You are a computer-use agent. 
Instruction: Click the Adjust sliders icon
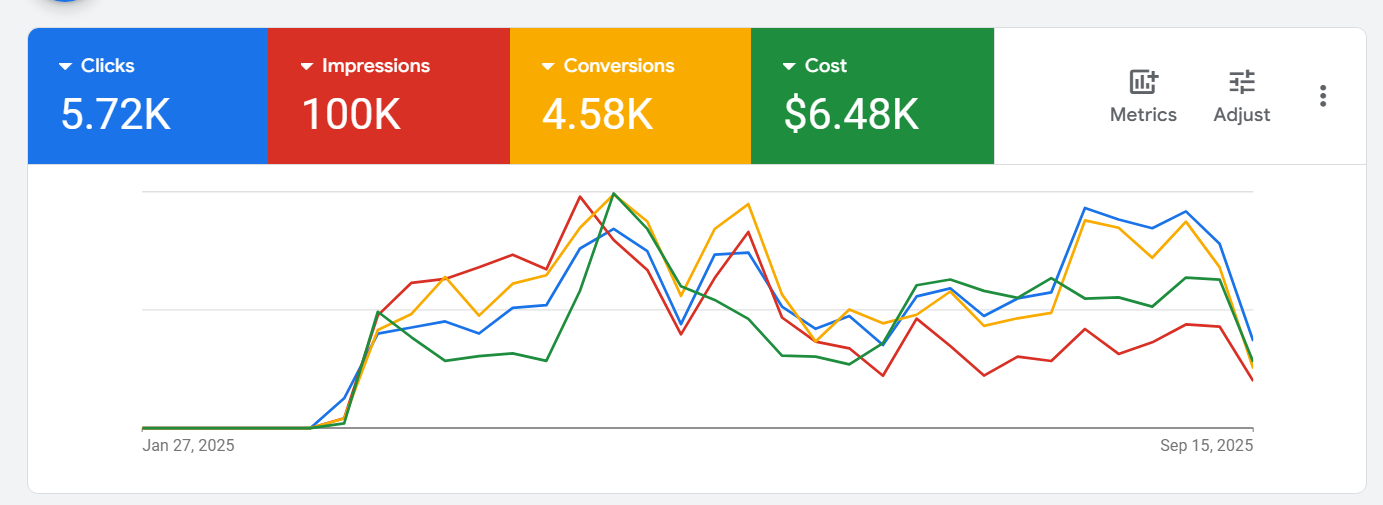(1241, 82)
